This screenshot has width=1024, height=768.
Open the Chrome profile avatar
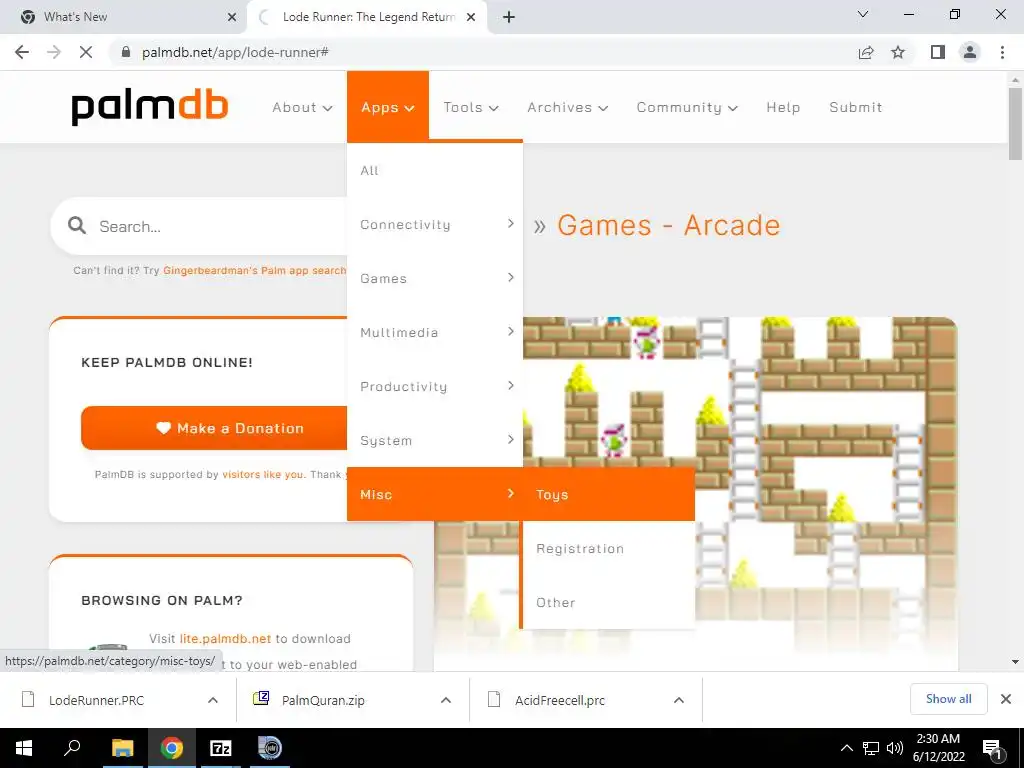(970, 52)
